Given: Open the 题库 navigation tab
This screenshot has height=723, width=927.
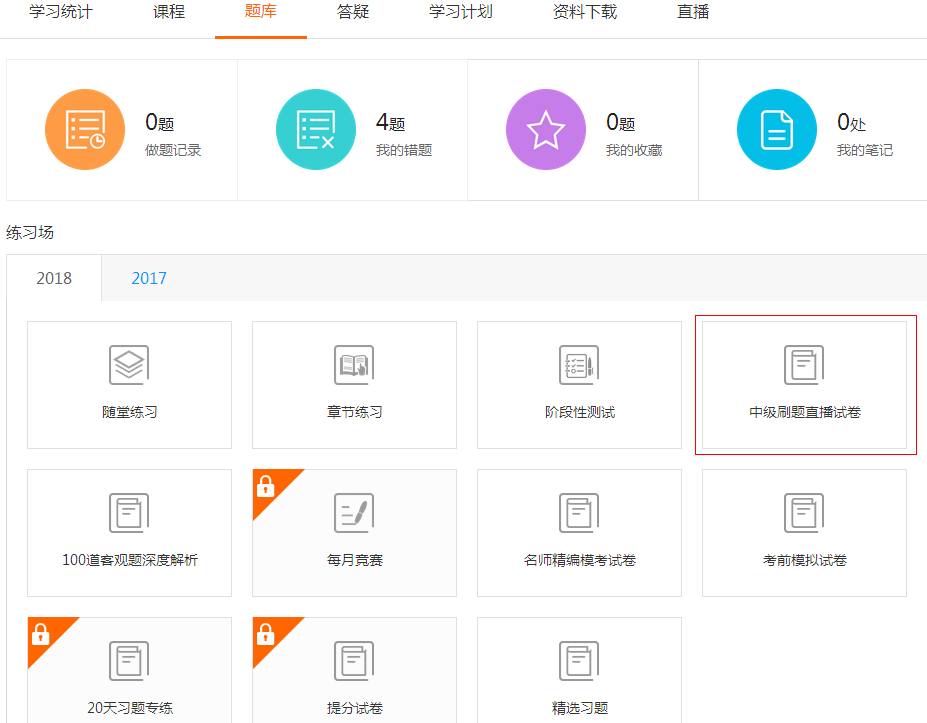Looking at the screenshot, I should click(260, 15).
